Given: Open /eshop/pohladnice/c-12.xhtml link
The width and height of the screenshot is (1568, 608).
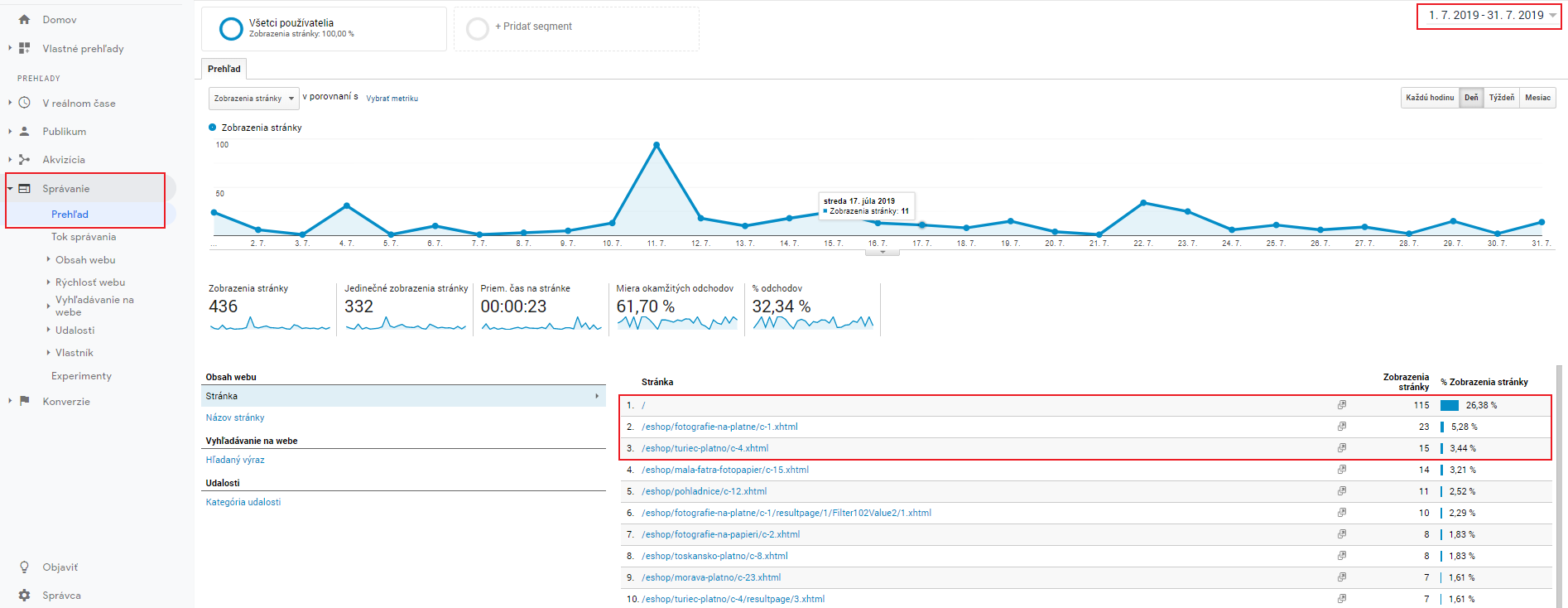Looking at the screenshot, I should (x=704, y=491).
